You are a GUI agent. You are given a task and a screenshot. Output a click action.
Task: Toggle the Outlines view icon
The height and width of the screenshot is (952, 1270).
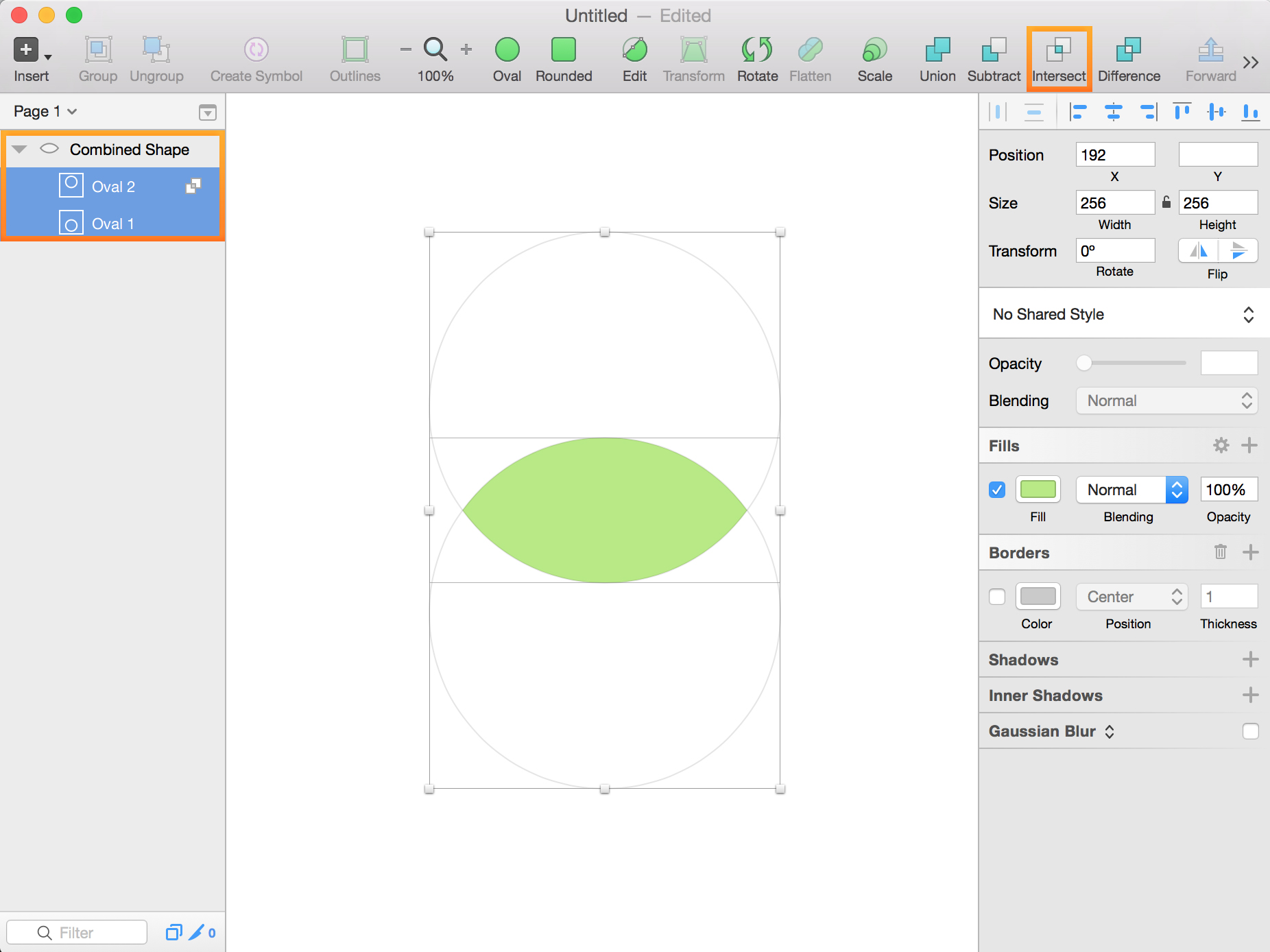[x=355, y=50]
